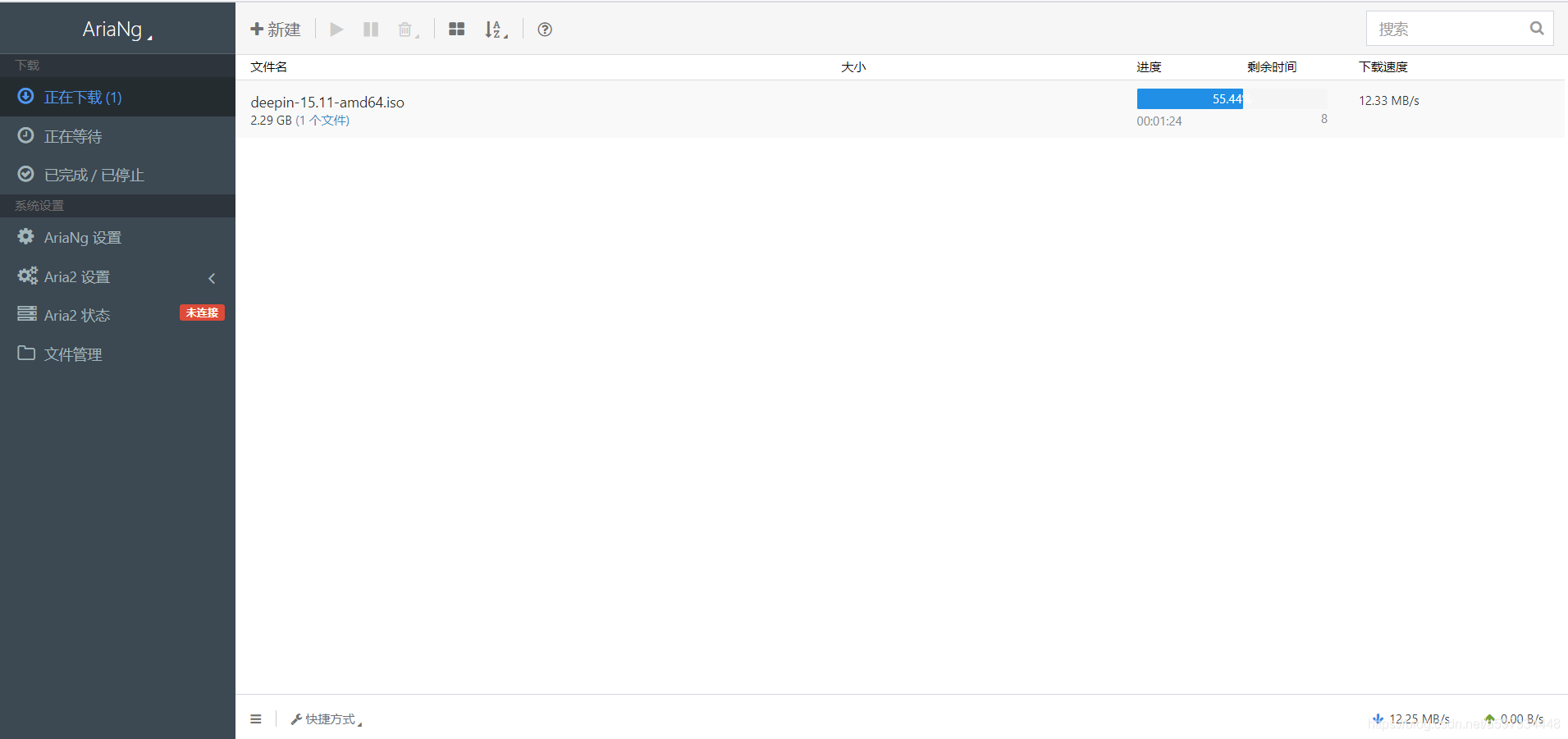Click the 2.29 GB size text
1568x739 pixels.
(x=271, y=121)
